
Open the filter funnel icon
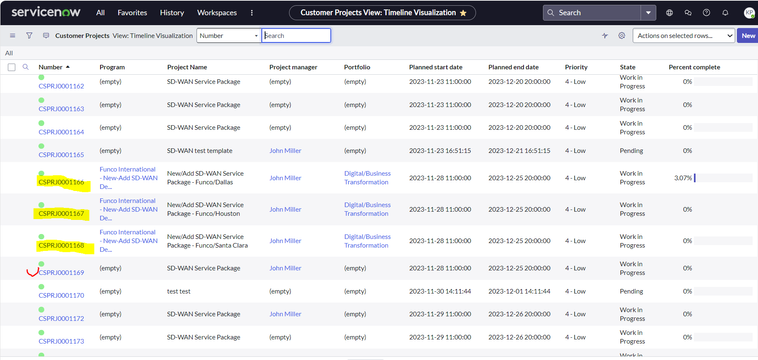point(29,36)
